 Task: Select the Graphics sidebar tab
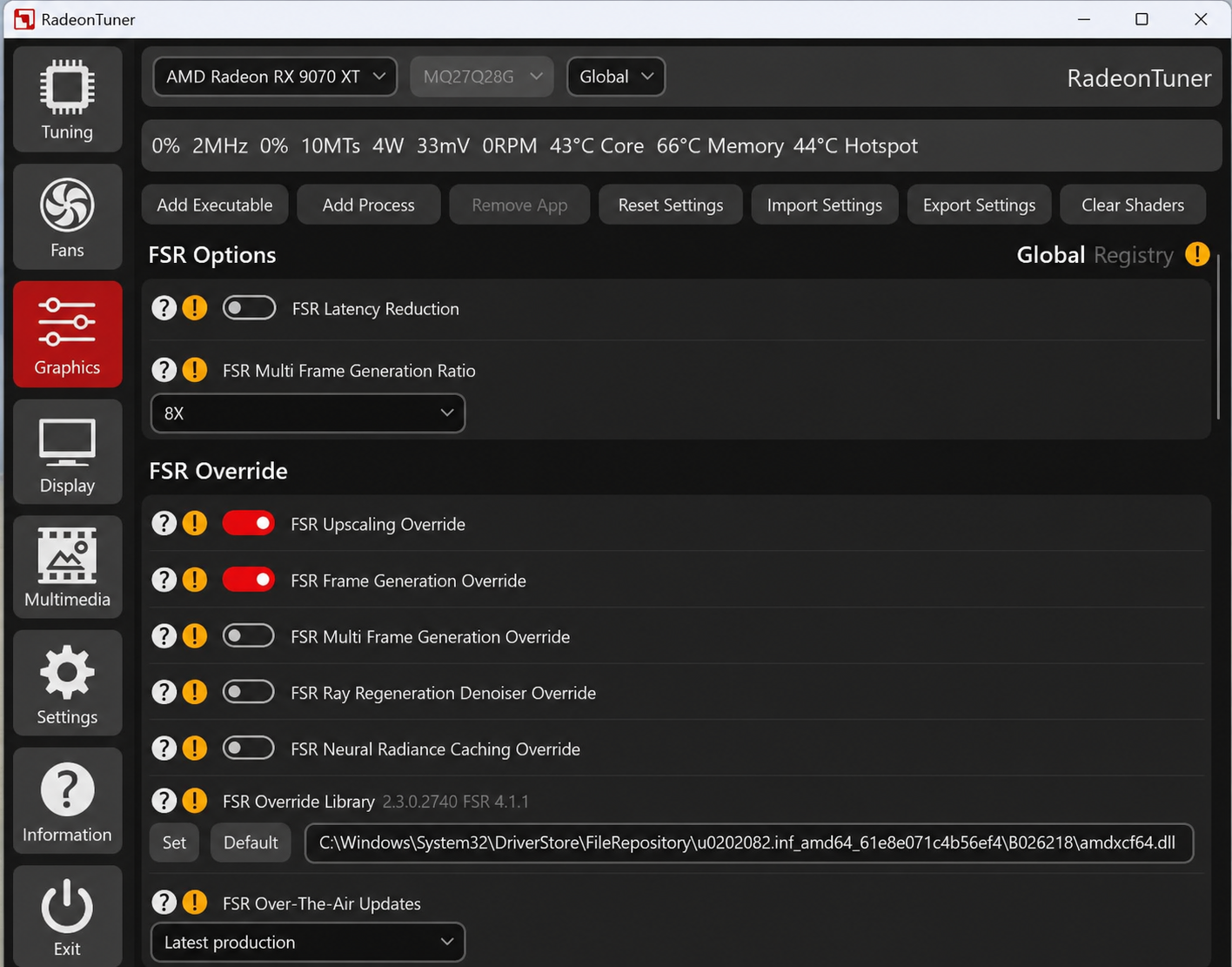click(67, 334)
